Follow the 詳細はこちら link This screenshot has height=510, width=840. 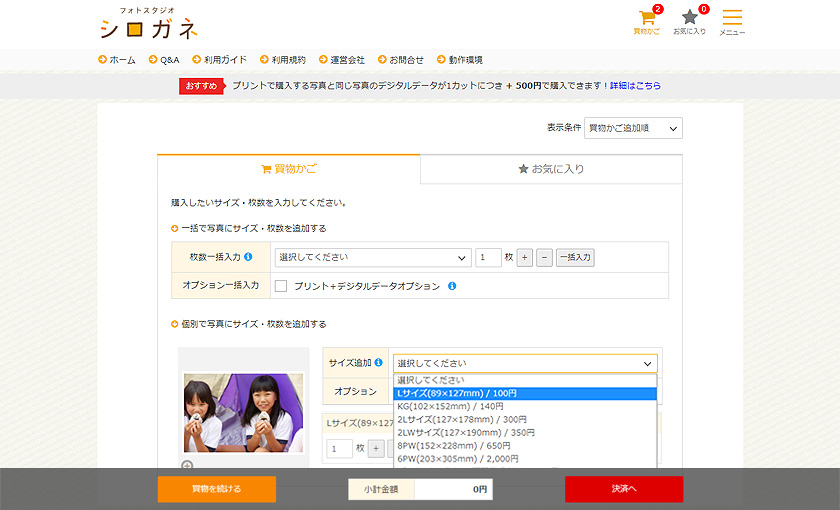635,86
